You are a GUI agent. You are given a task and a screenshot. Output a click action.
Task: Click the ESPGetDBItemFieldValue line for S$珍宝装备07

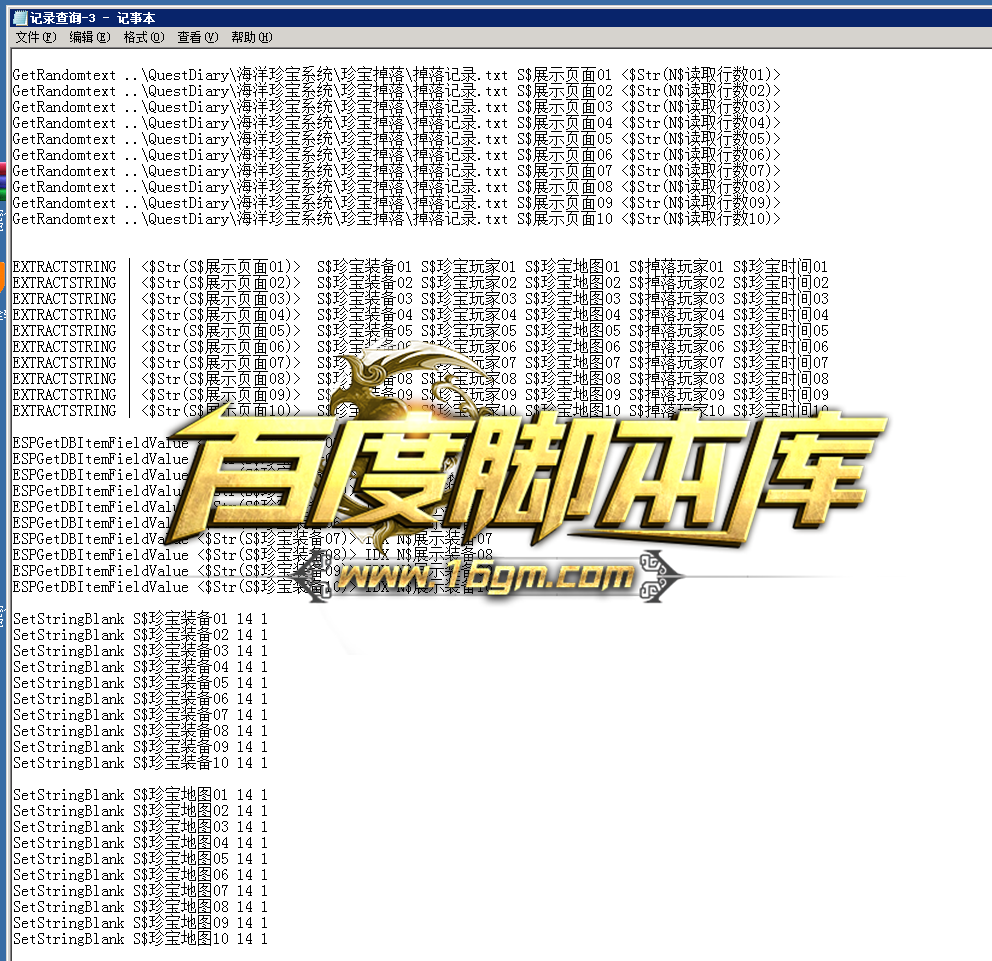(x=252, y=539)
